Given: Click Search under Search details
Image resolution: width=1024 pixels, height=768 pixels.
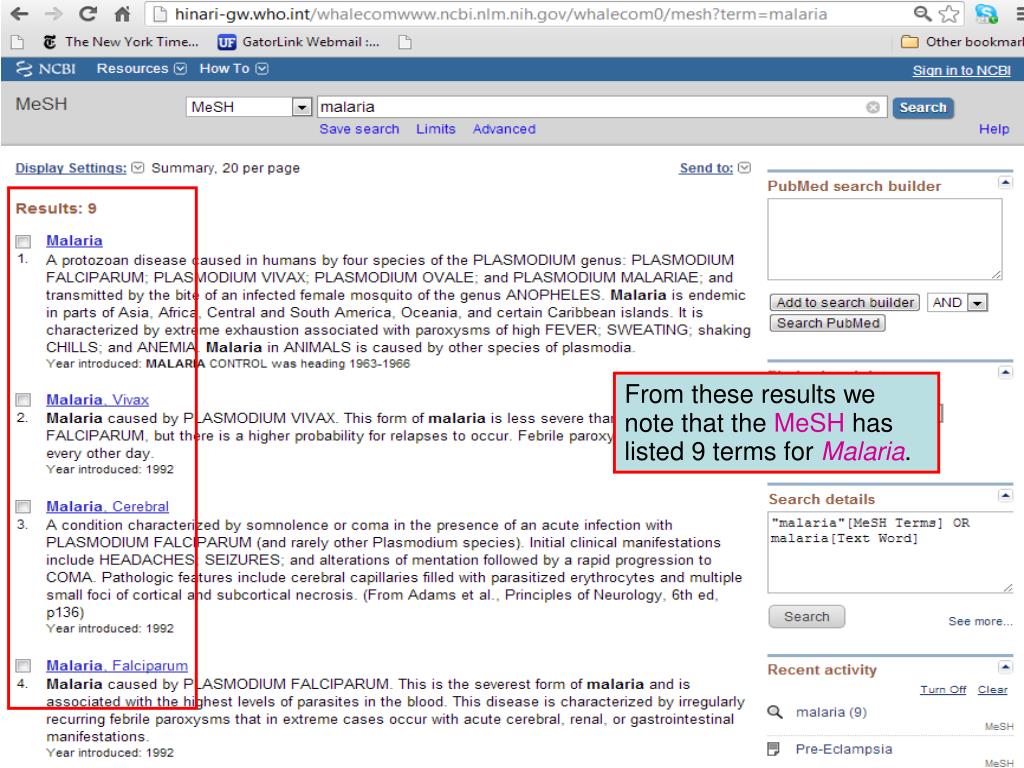Looking at the screenshot, I should 807,616.
